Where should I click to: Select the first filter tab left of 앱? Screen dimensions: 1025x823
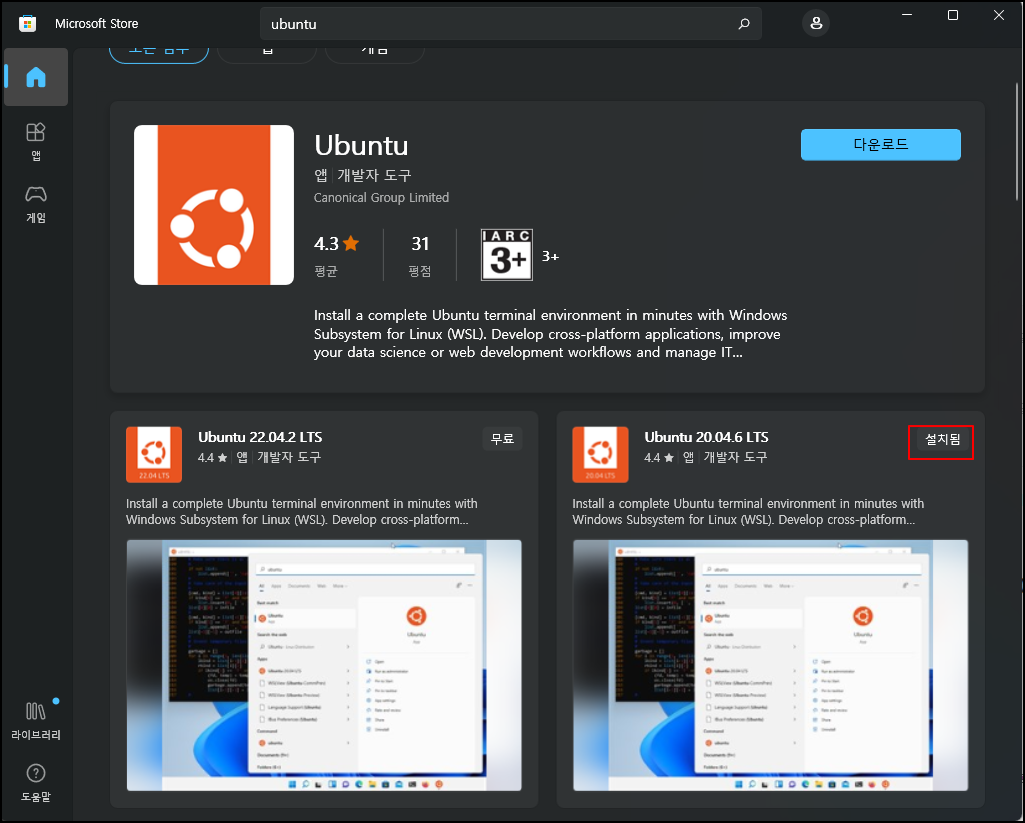point(159,52)
